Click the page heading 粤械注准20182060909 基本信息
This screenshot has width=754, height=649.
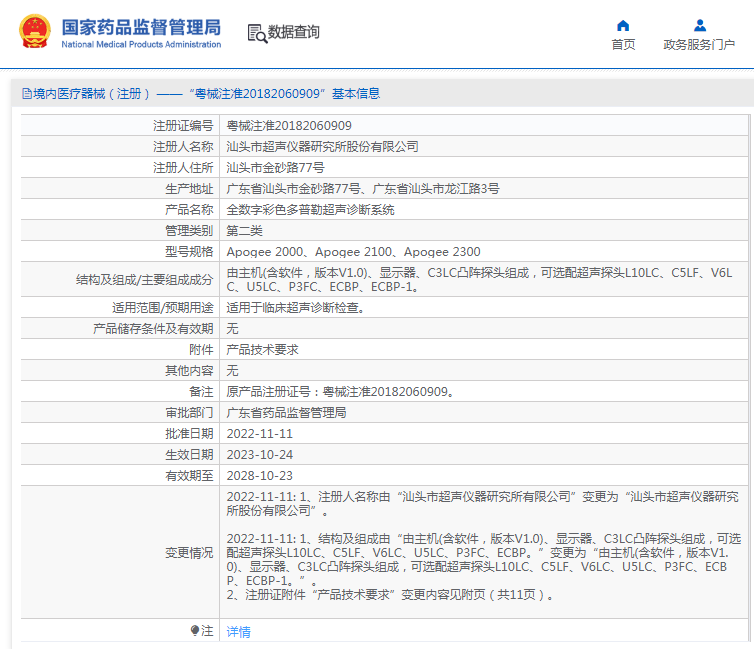tap(284, 94)
